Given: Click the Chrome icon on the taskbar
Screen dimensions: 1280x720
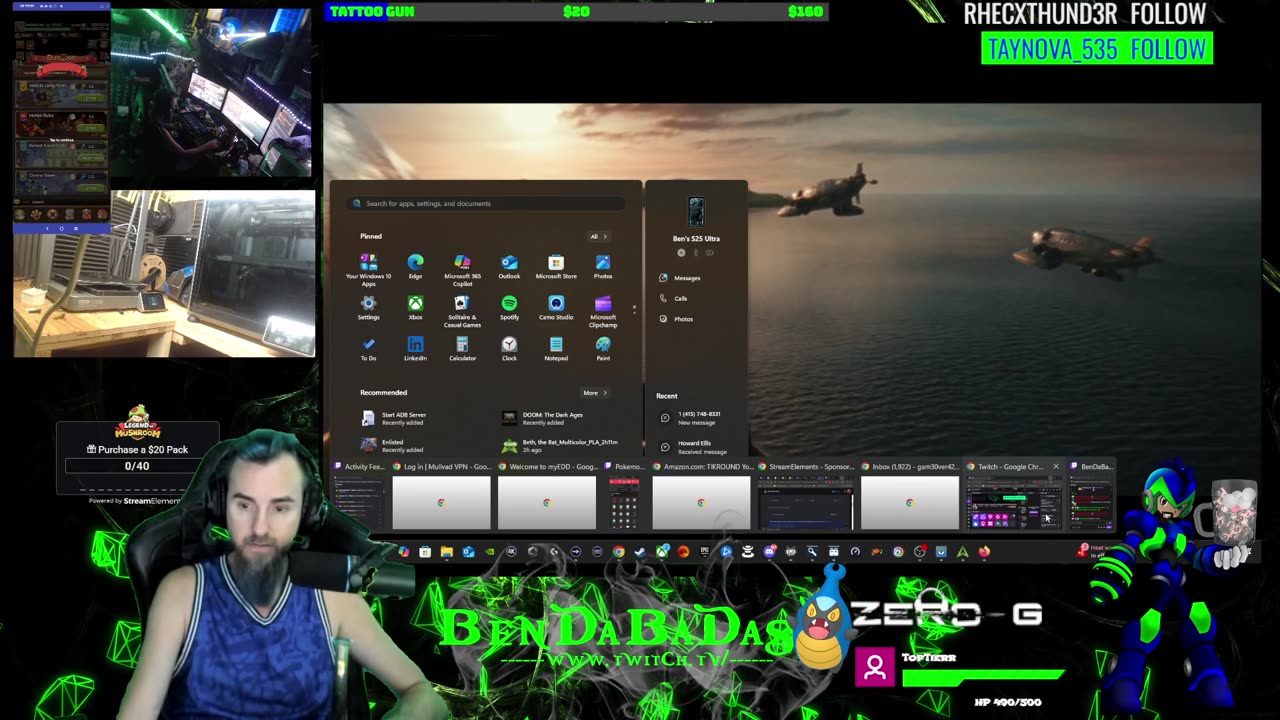Looking at the screenshot, I should (618, 551).
